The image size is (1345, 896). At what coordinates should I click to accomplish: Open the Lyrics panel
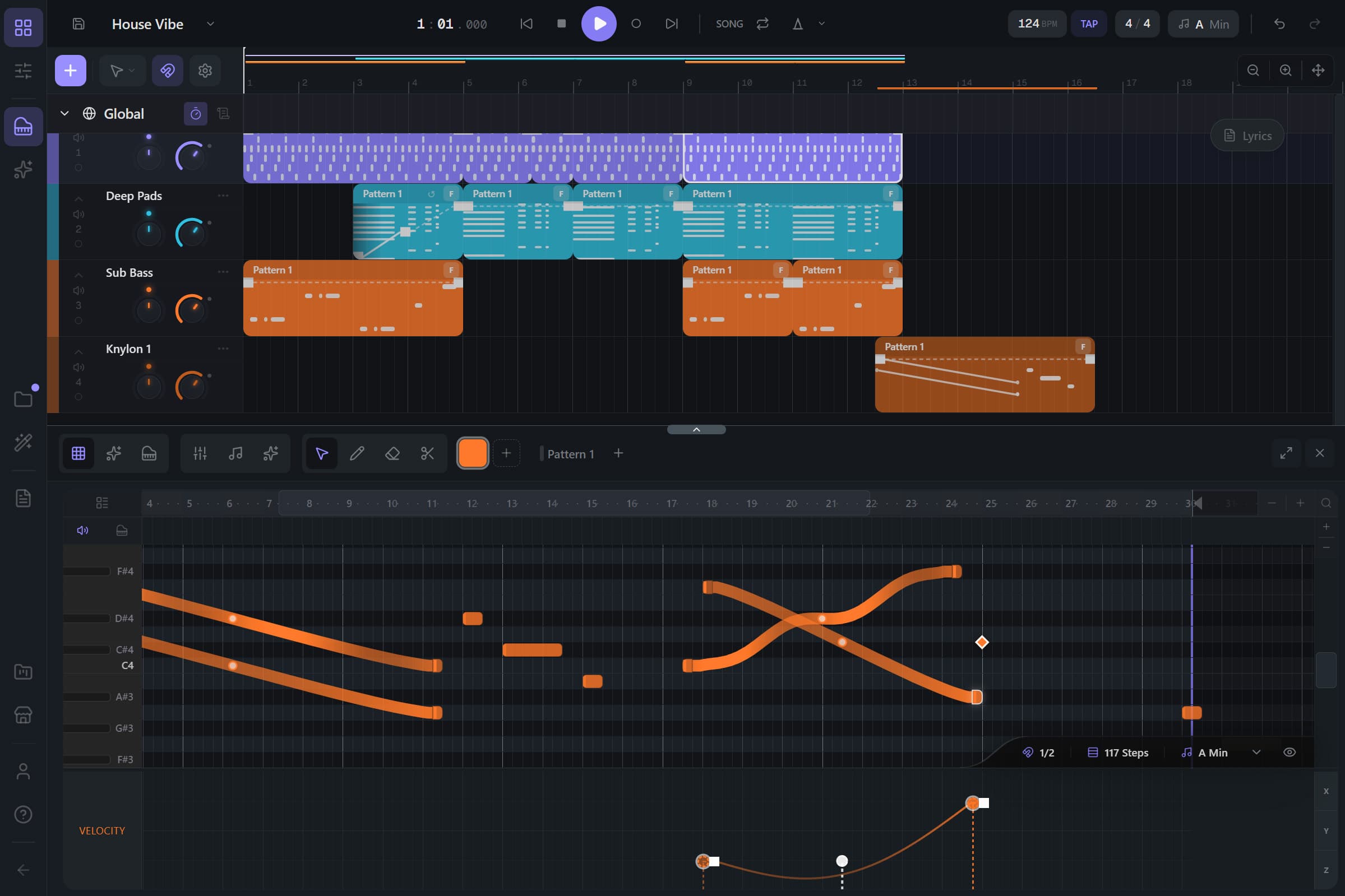tap(1246, 136)
